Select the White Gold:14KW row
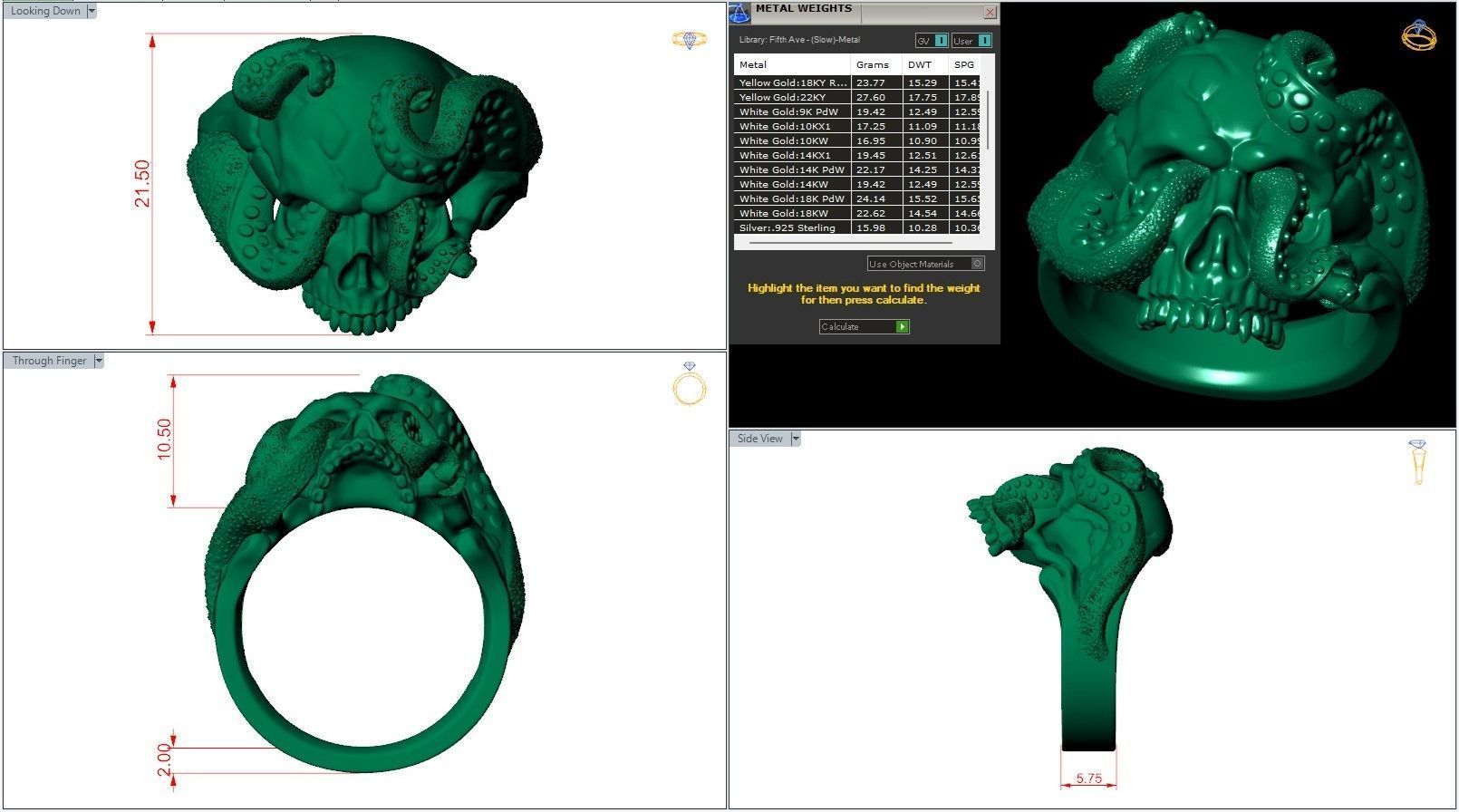 (857, 184)
